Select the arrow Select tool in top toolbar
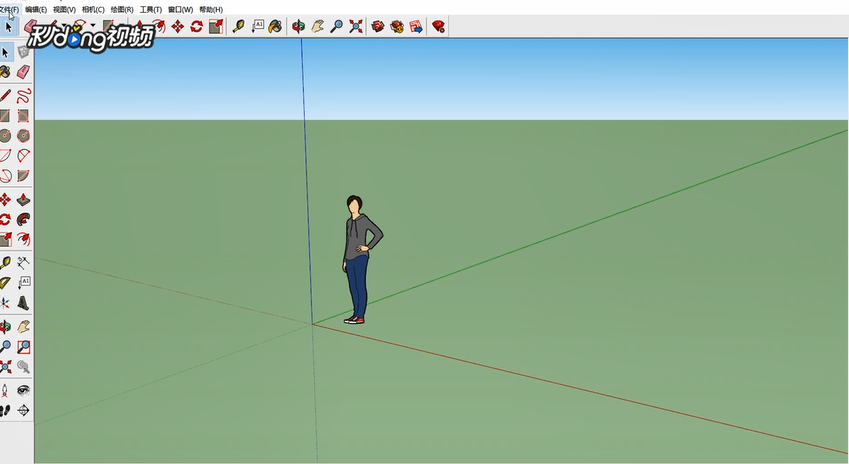 click(9, 27)
